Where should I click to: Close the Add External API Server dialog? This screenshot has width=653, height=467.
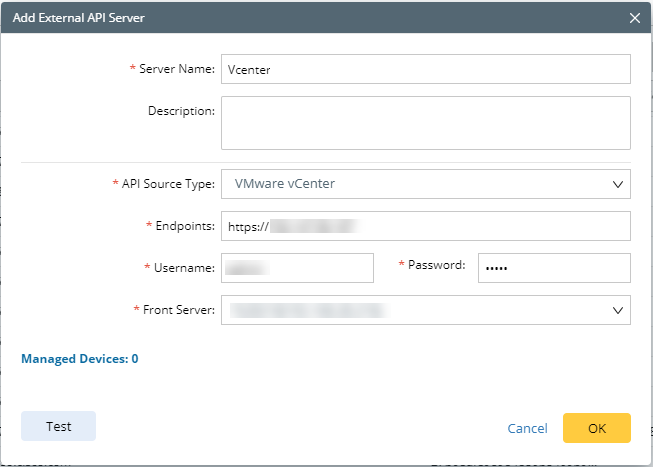(x=635, y=18)
